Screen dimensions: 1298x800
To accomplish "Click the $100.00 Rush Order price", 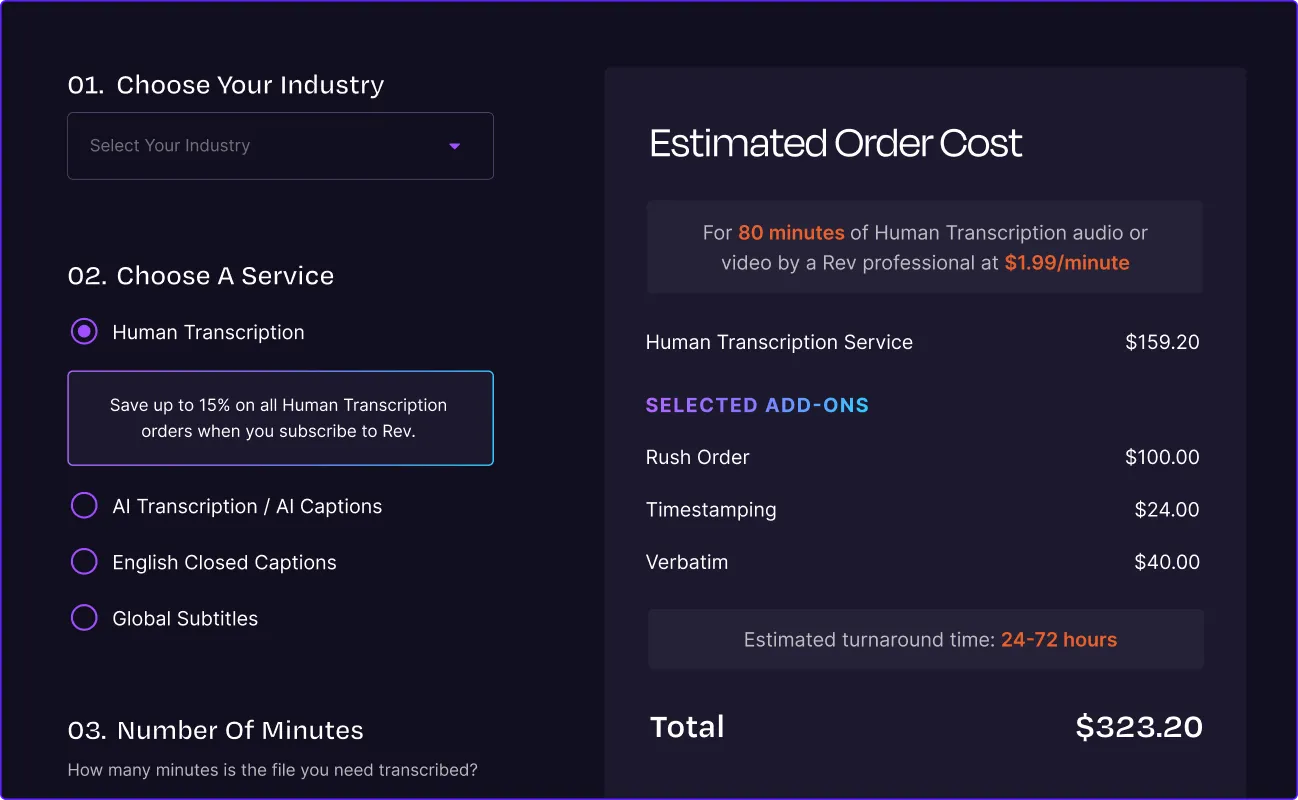I will tap(1162, 457).
